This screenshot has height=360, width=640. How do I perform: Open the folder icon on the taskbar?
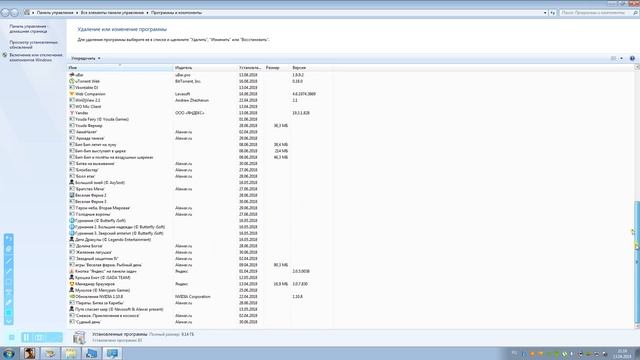(71, 353)
